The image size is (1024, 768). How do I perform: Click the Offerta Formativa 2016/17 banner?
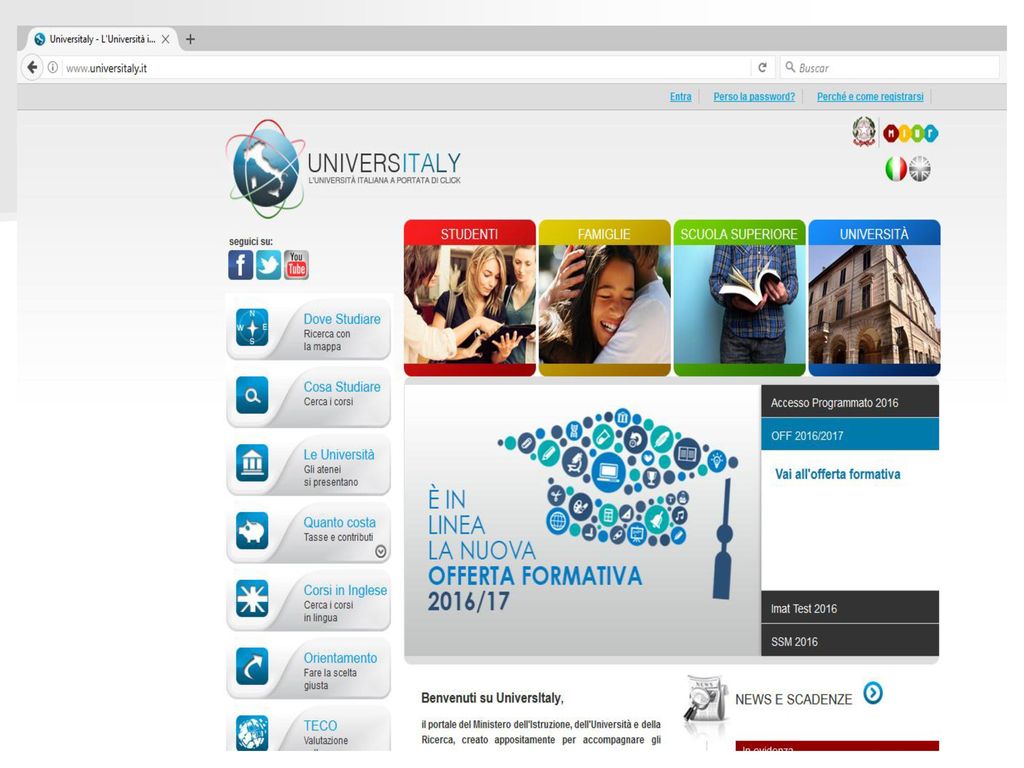[x=583, y=520]
